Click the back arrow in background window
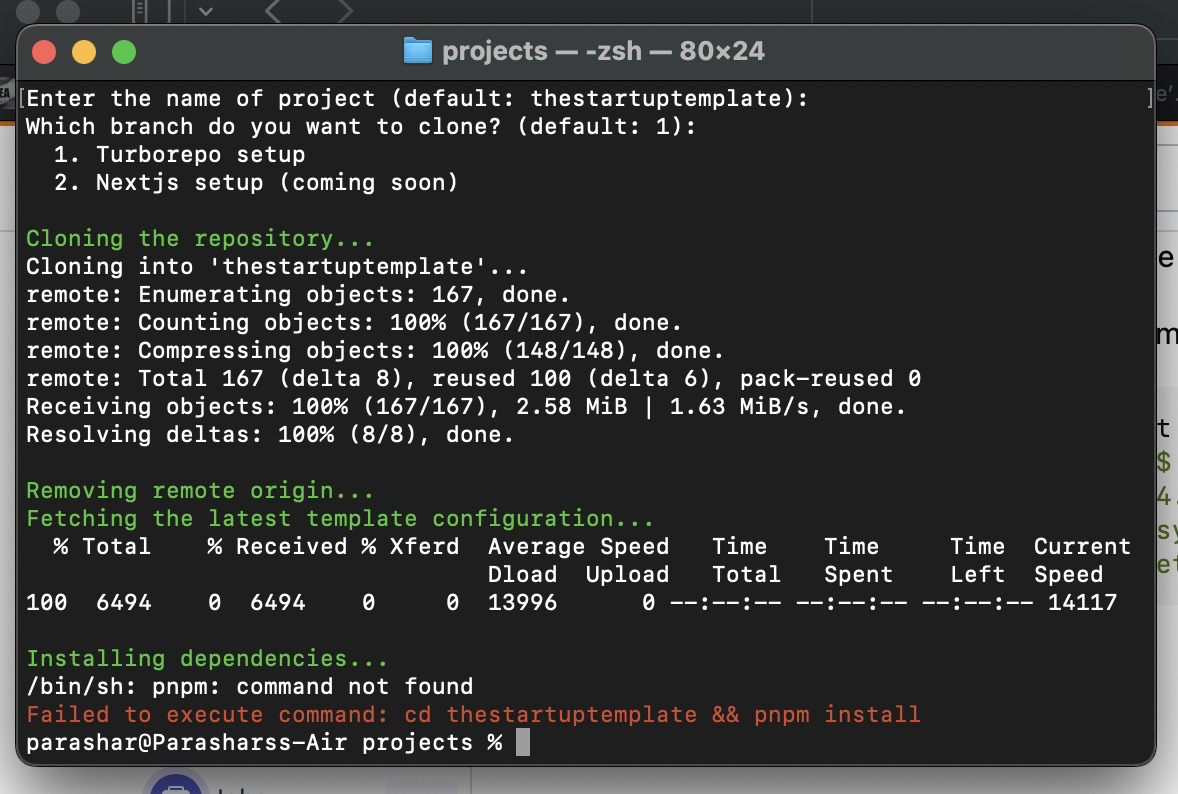This screenshot has width=1178, height=794. coord(273,11)
